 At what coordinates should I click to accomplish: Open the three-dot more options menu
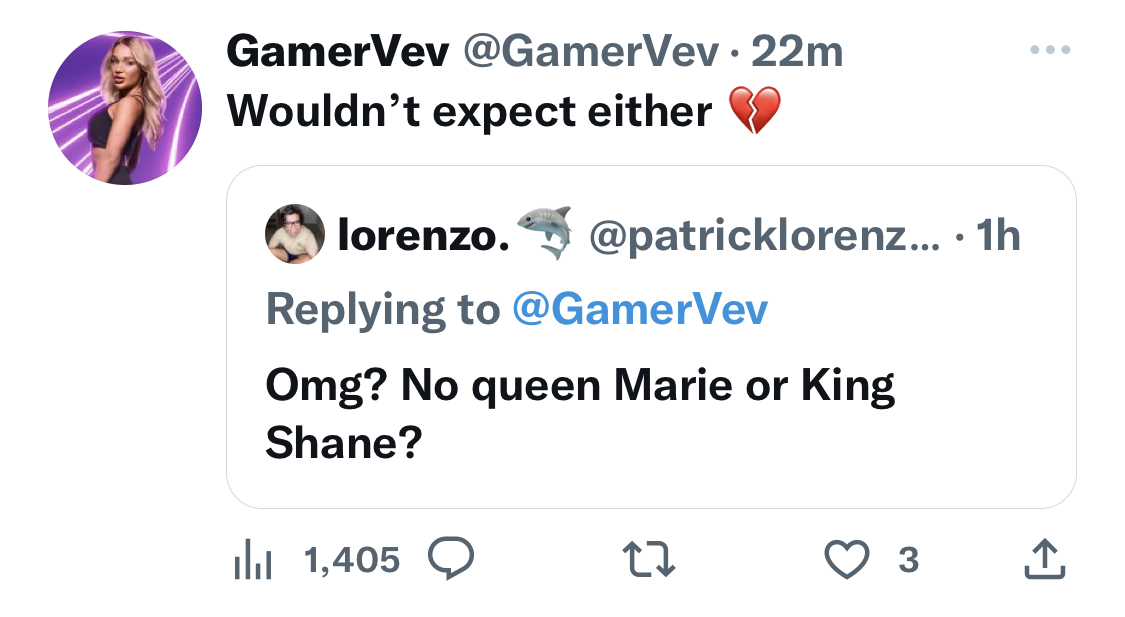(1050, 50)
